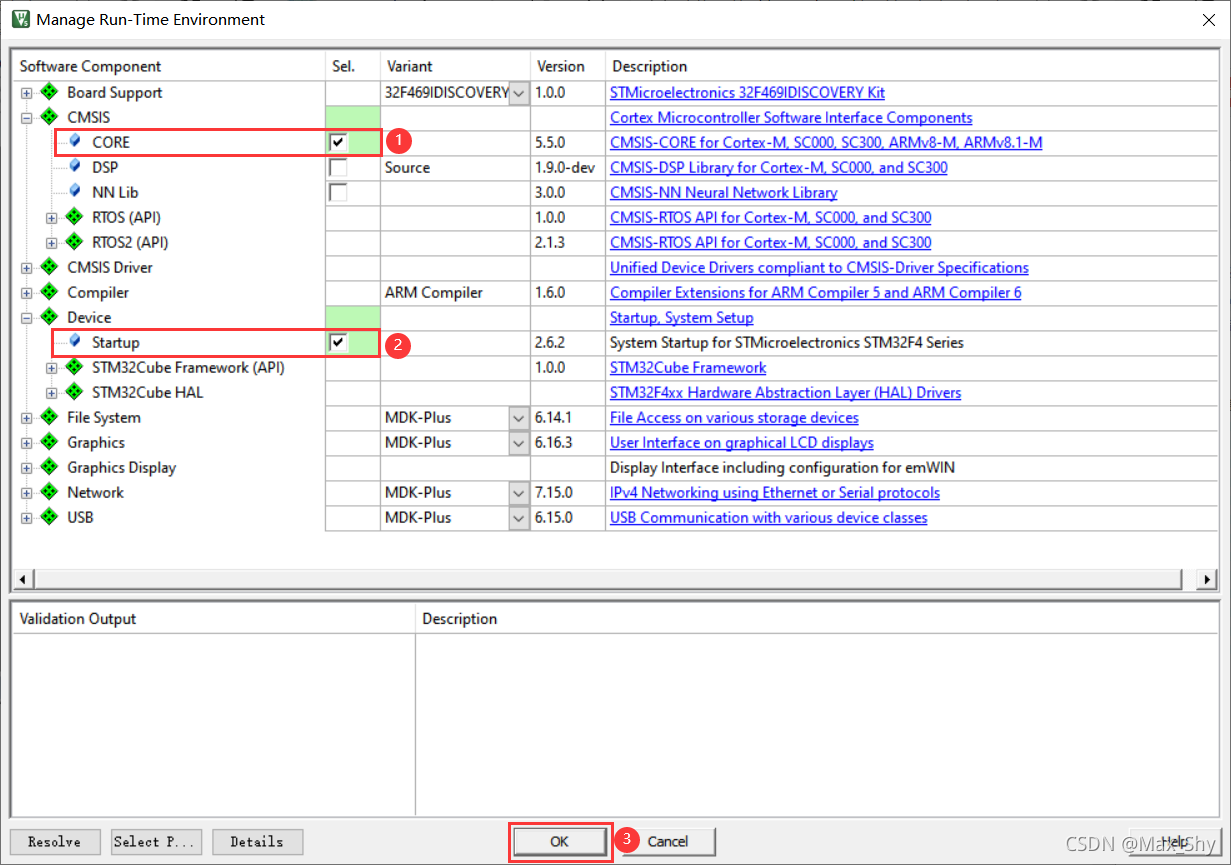Uncheck the CMSIS CORE checkbox

tap(339, 142)
